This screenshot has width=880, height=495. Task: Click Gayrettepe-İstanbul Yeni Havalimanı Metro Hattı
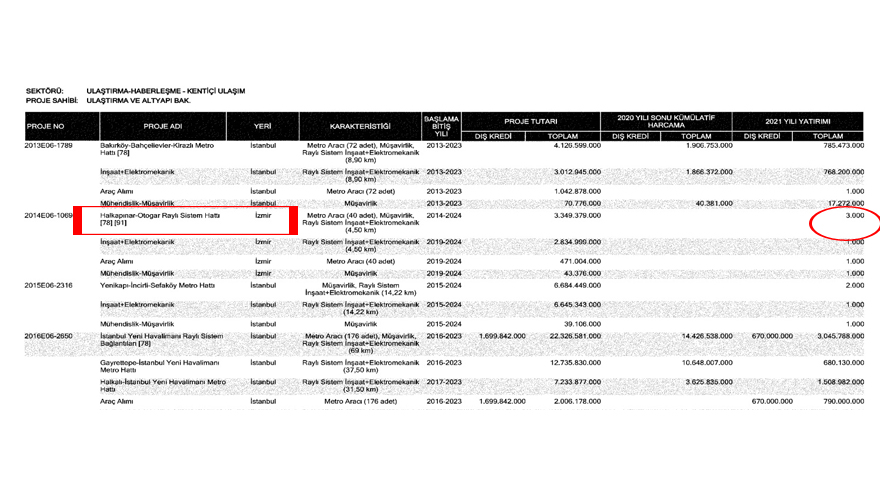(157, 366)
